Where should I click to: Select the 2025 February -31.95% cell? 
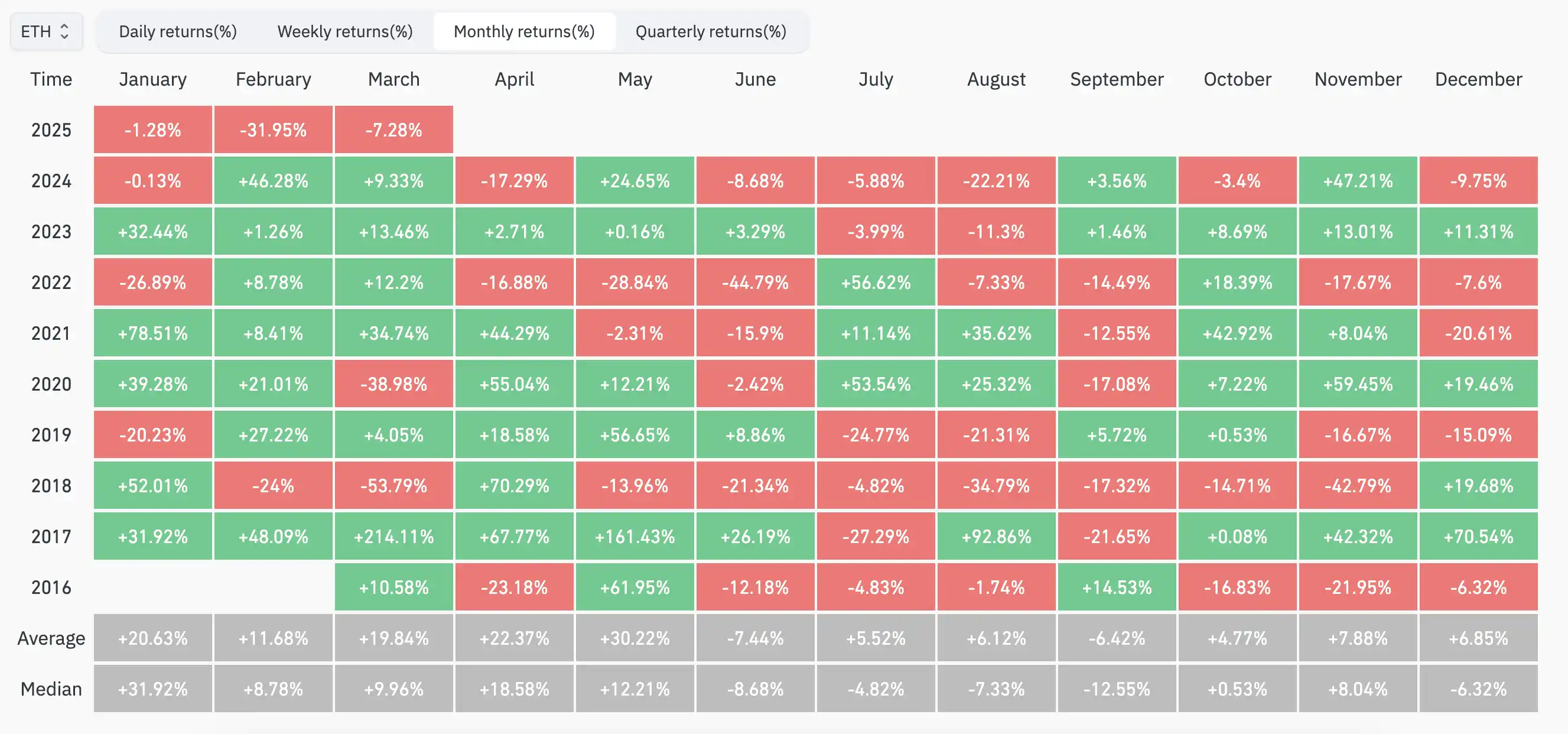point(274,130)
